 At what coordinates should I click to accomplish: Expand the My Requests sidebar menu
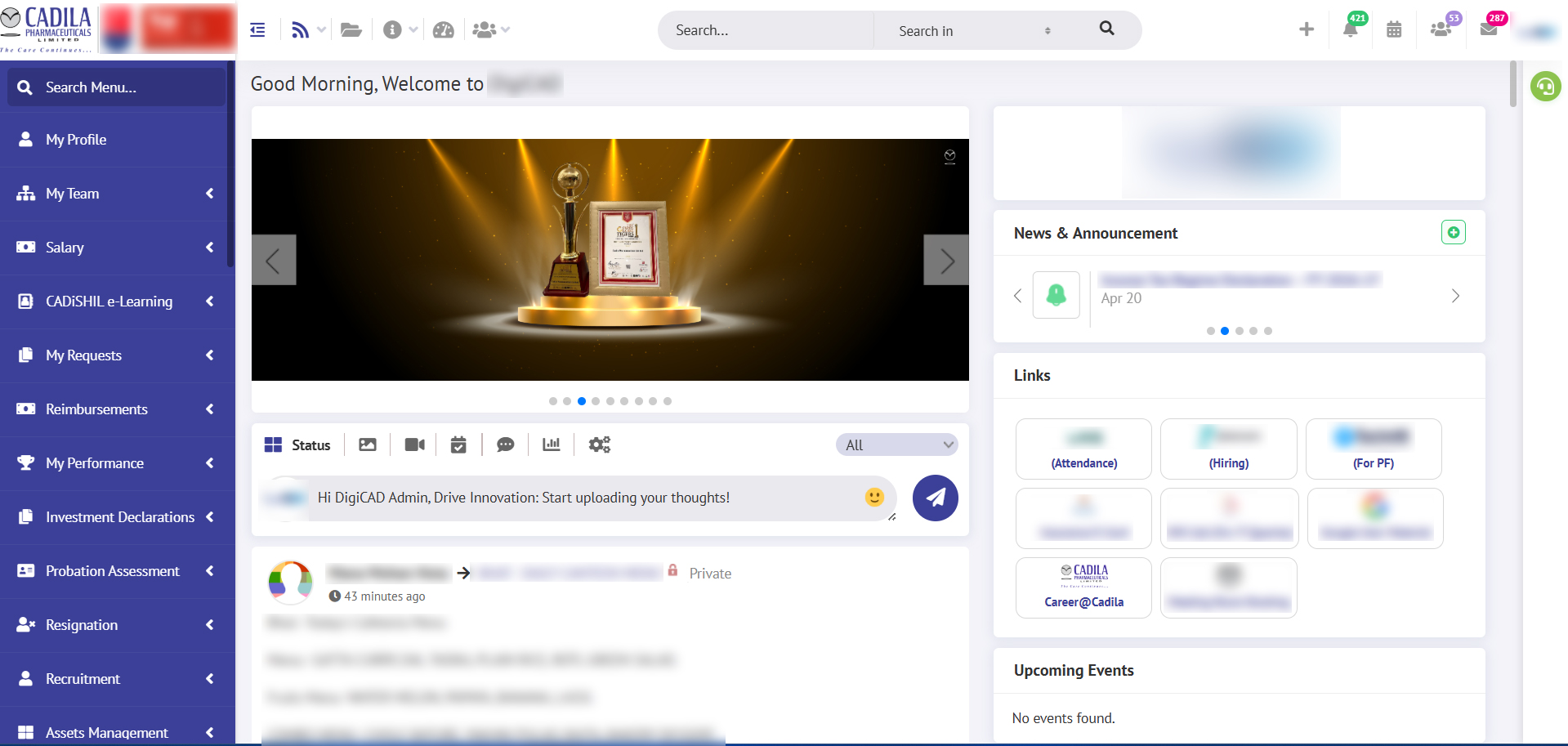[x=117, y=355]
